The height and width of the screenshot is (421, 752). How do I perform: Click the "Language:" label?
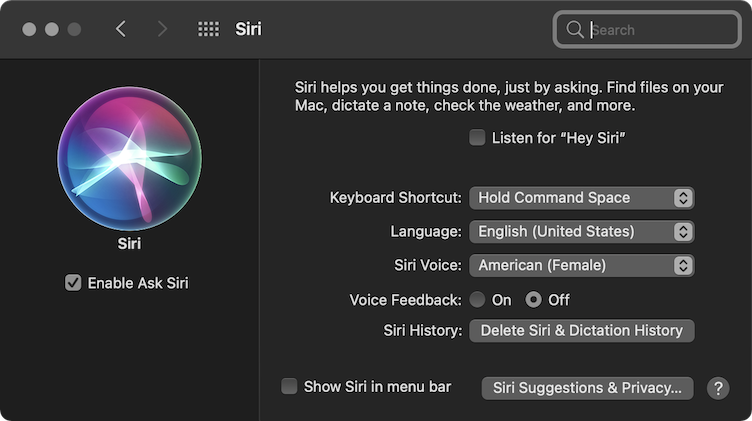[x=426, y=232]
